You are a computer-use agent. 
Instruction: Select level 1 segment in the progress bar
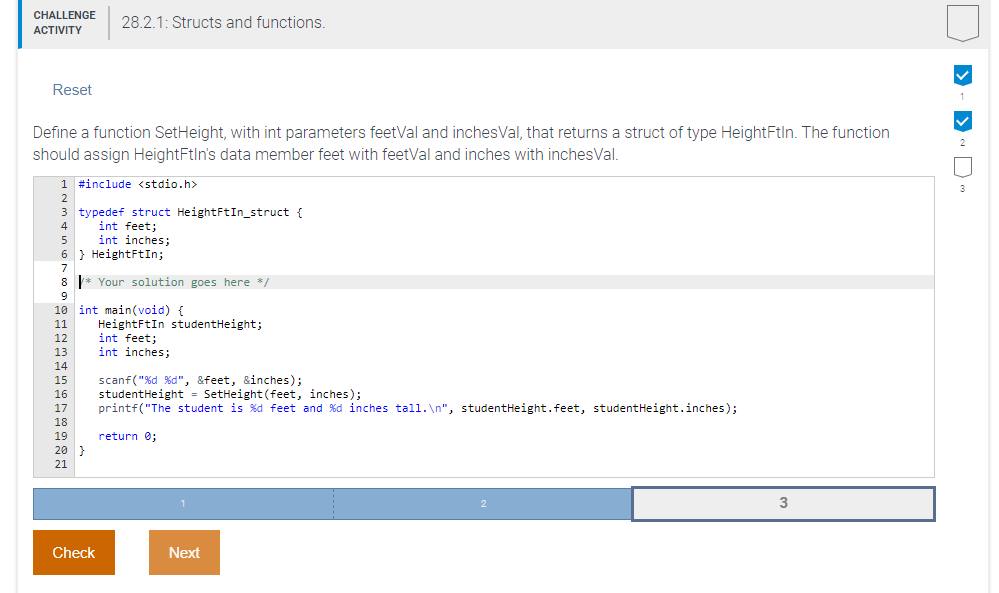point(182,504)
